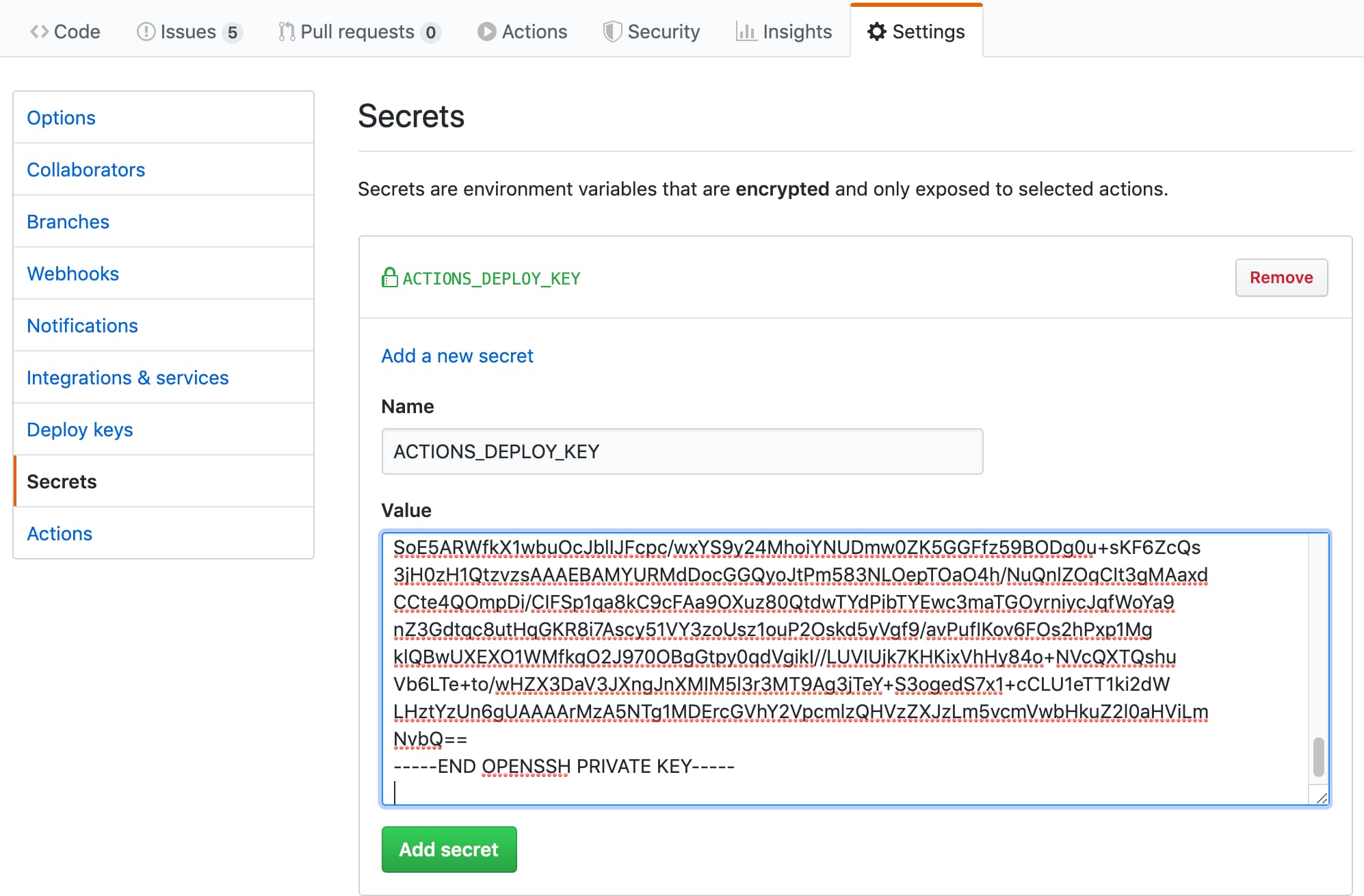Click the Issues exclamation icon
Image resolution: width=1364 pixels, height=896 pixels.
click(x=146, y=31)
